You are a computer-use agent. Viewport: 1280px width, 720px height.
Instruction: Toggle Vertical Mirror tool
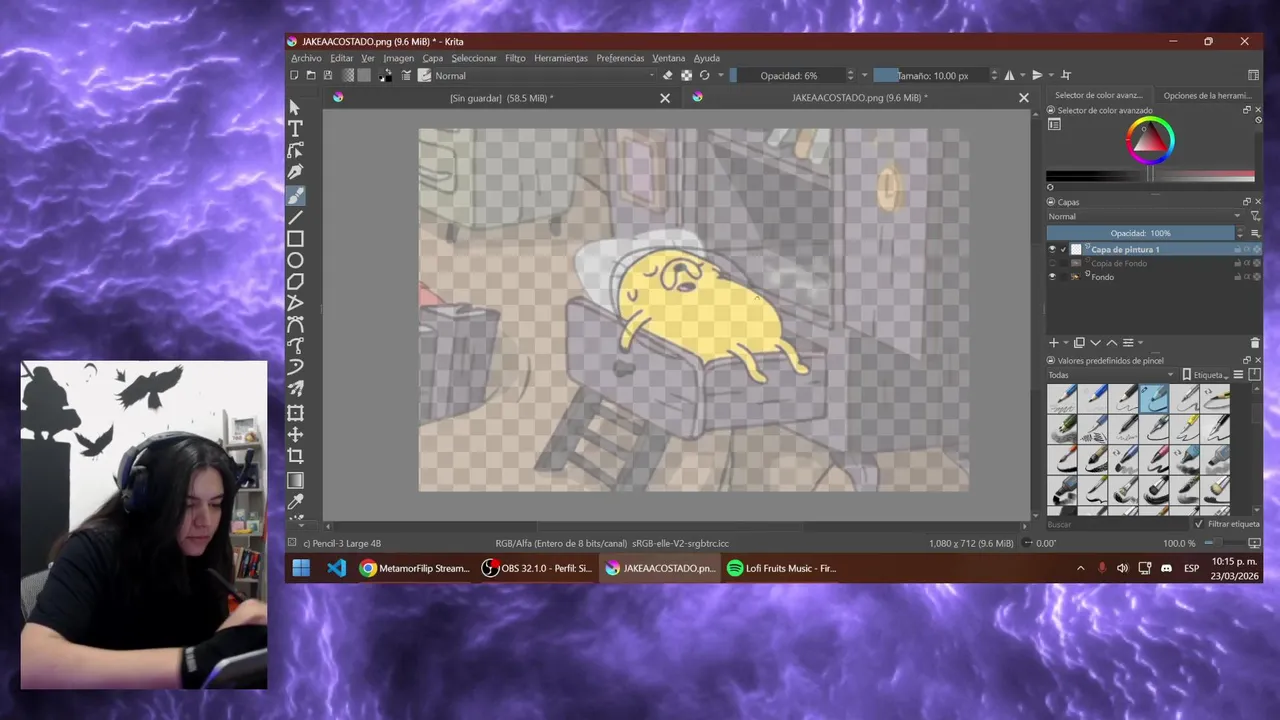pyautogui.click(x=1037, y=75)
